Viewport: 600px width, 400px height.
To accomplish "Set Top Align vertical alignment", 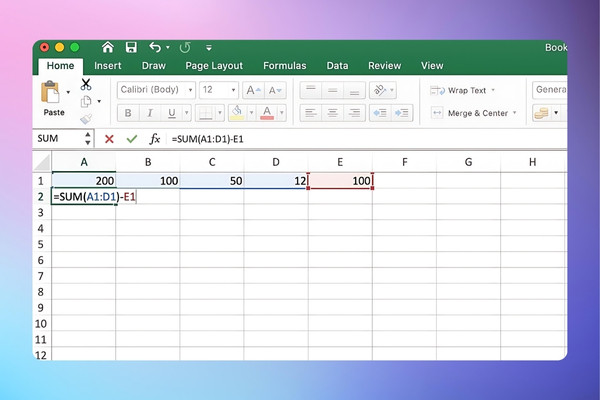I will (311, 90).
